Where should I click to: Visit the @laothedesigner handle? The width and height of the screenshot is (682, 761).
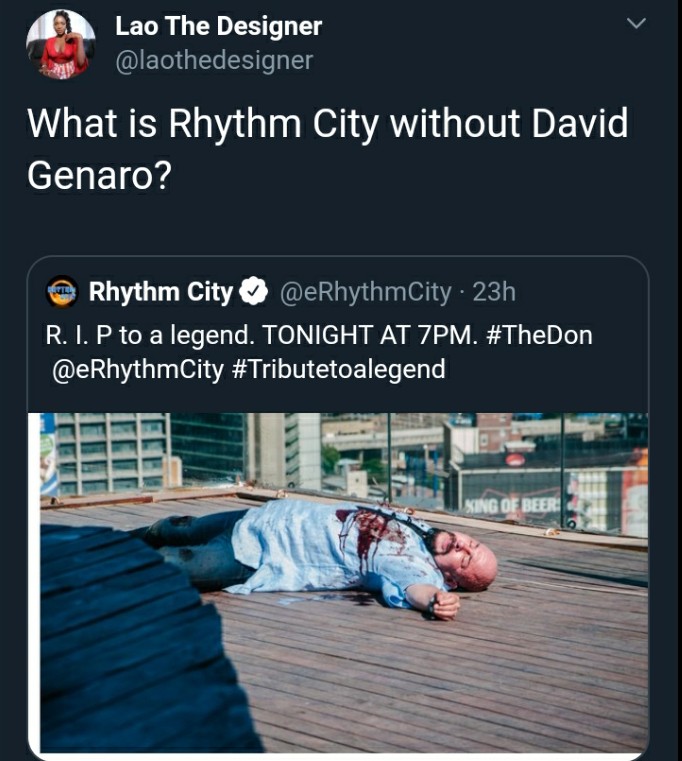coord(214,60)
